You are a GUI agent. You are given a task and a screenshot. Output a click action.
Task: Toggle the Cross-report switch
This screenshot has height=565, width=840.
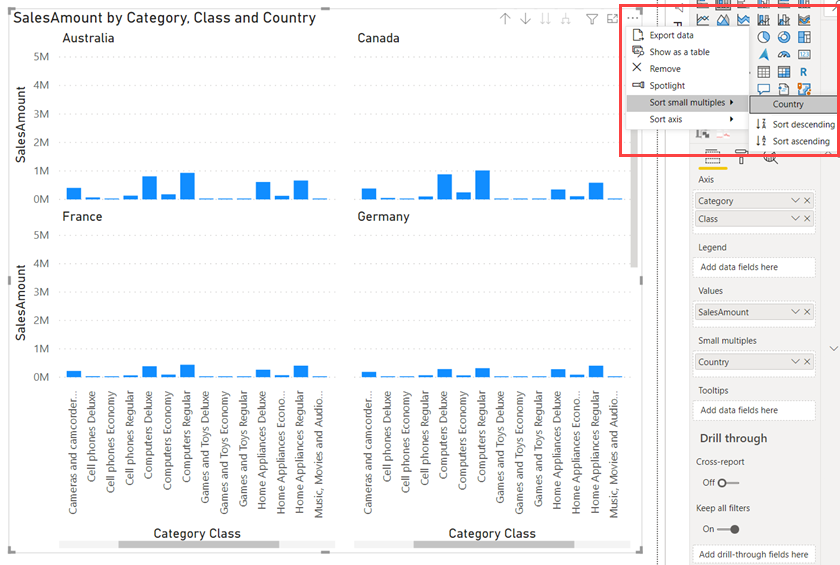click(728, 483)
